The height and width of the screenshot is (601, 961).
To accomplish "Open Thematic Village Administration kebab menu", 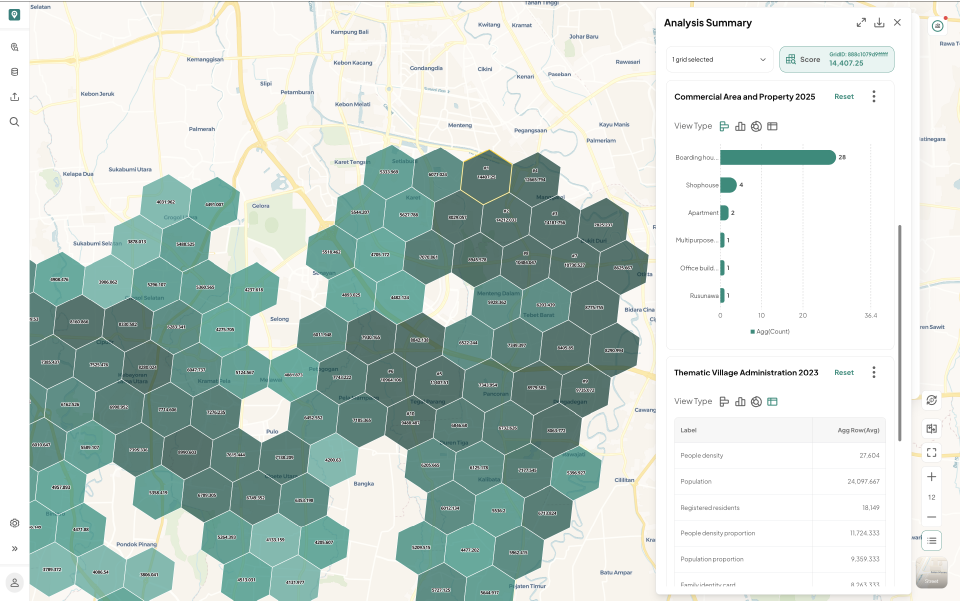I will [x=874, y=372].
